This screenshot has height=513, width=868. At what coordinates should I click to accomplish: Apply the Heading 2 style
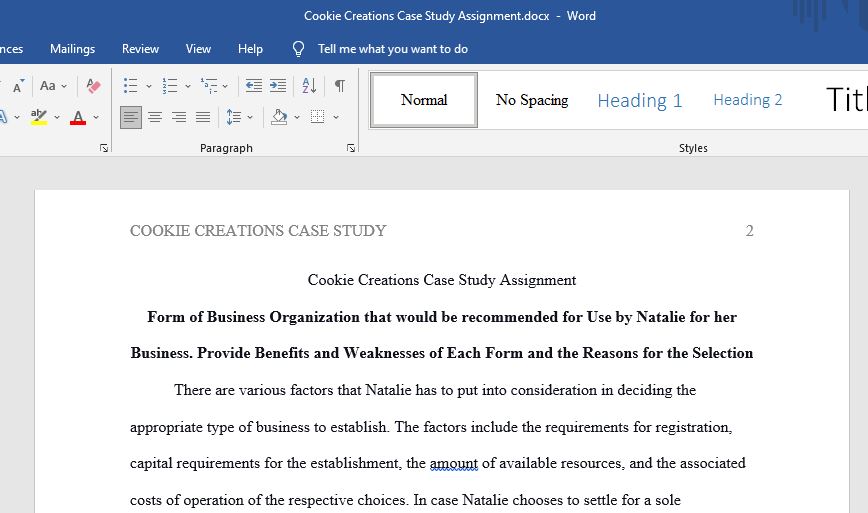pos(748,100)
